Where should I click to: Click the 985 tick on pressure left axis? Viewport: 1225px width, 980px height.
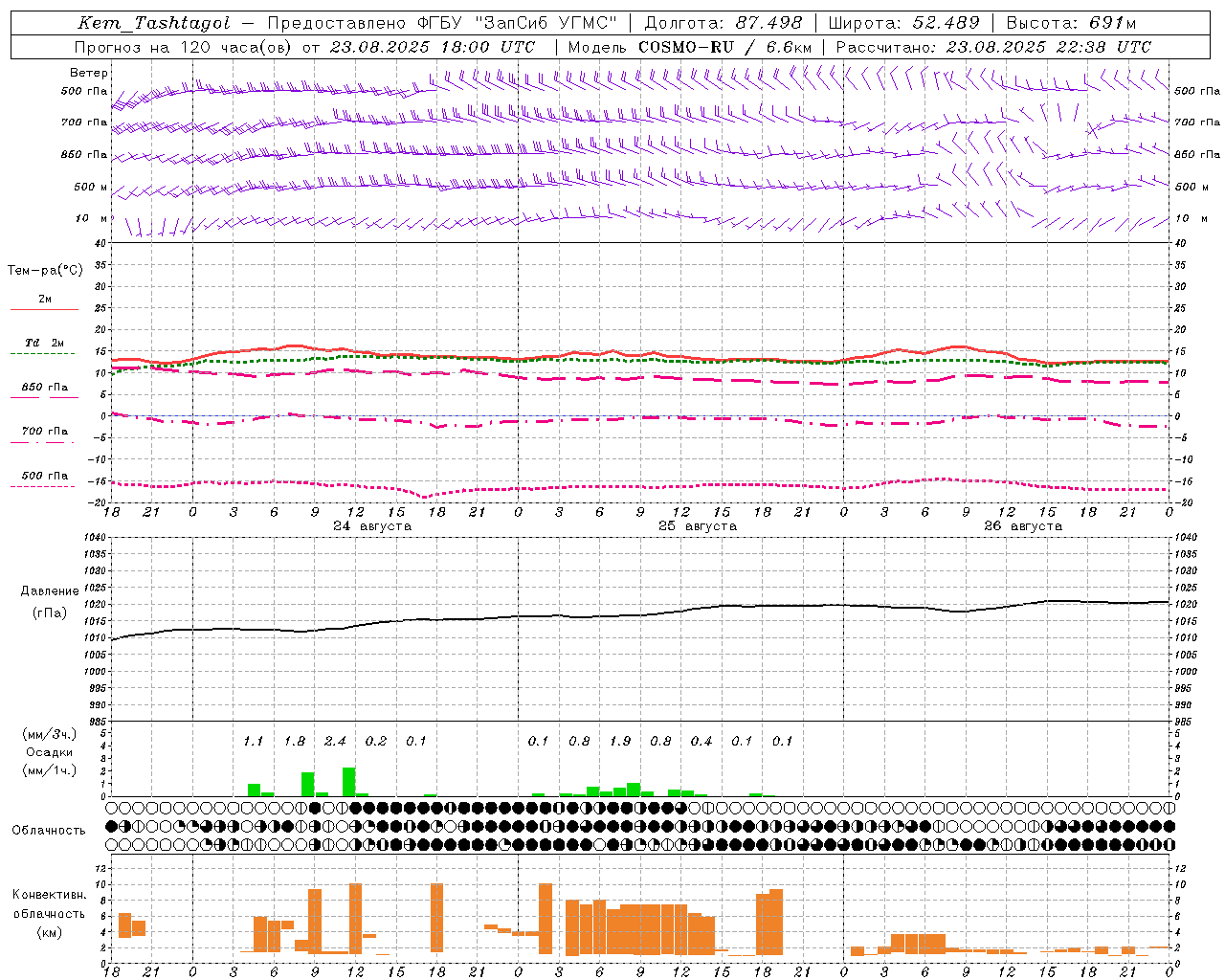96,722
